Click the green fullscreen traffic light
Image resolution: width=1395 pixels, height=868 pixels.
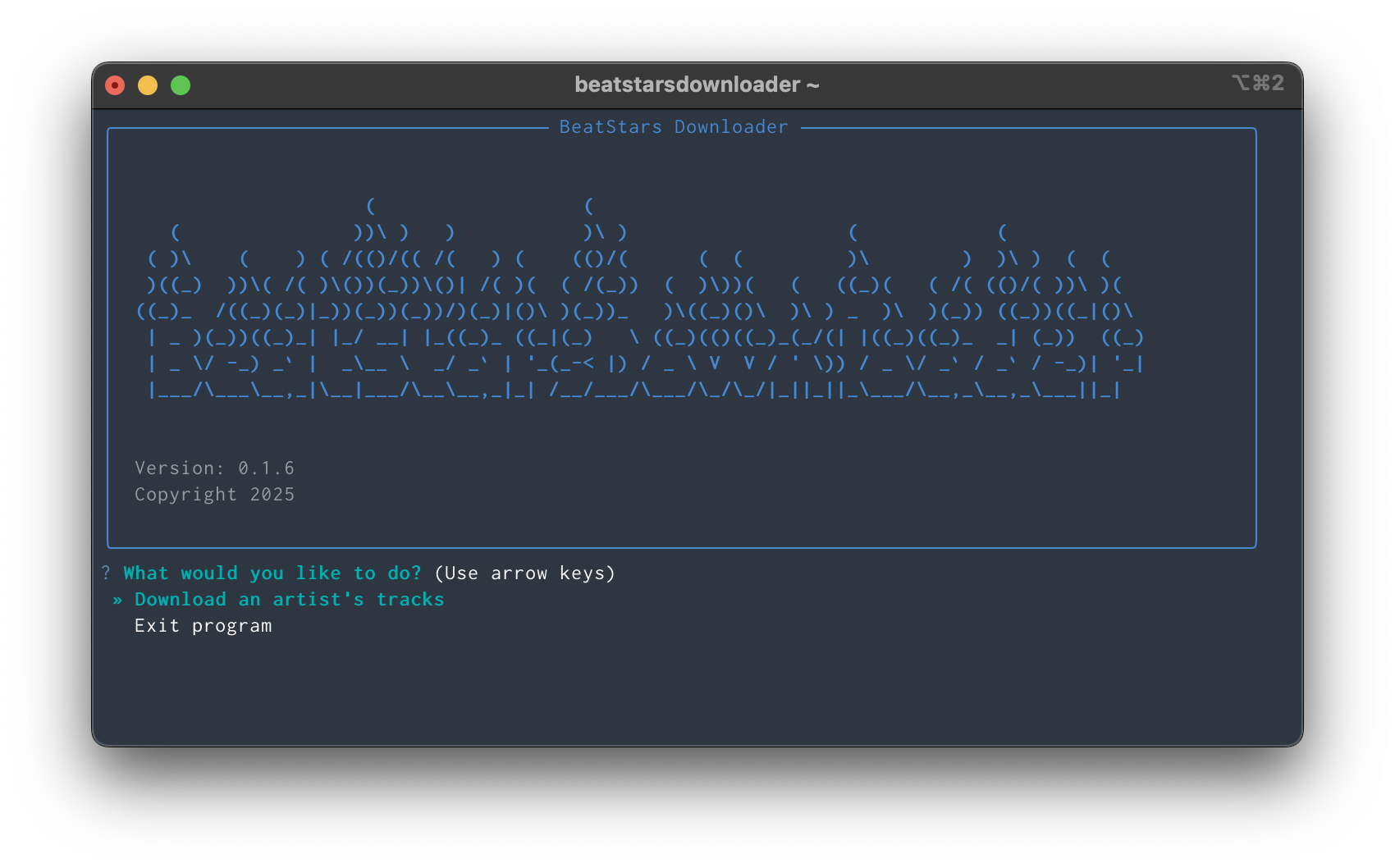pyautogui.click(x=180, y=85)
